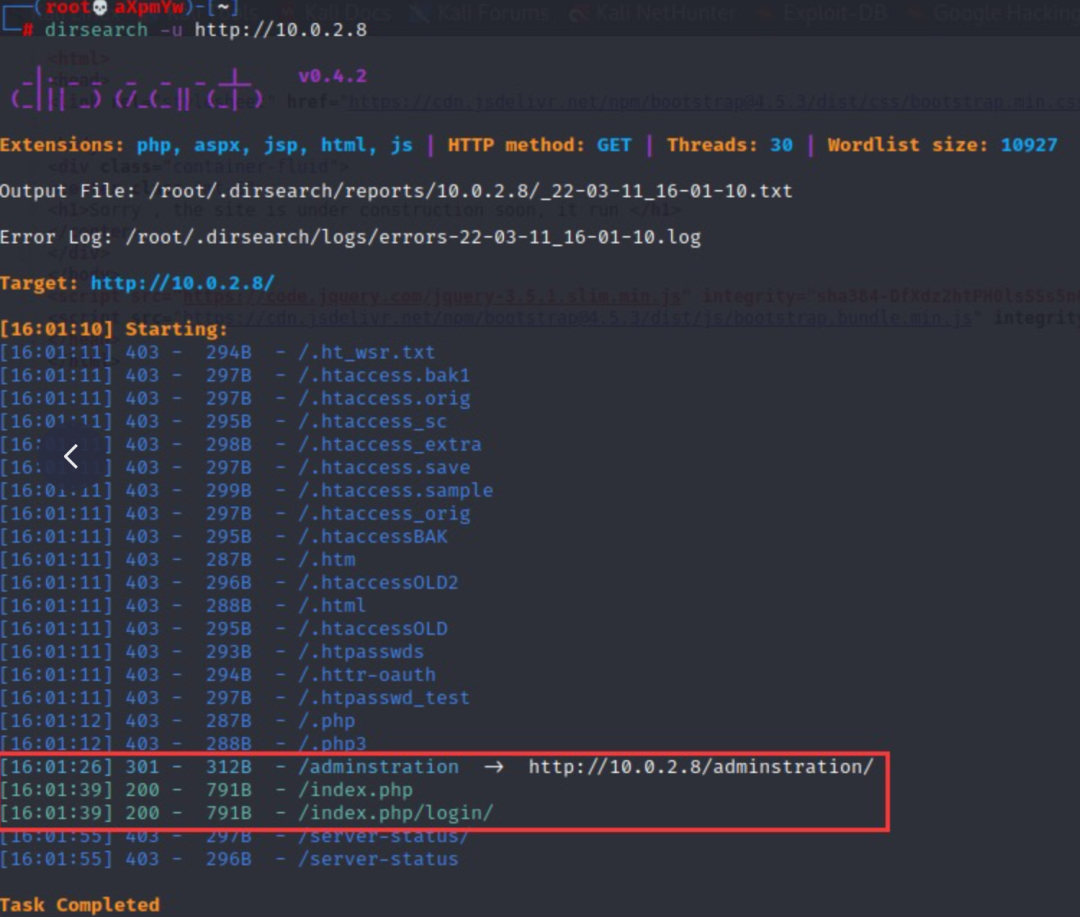
Task: Select the /index.php/login/ result path
Action: click(395, 813)
